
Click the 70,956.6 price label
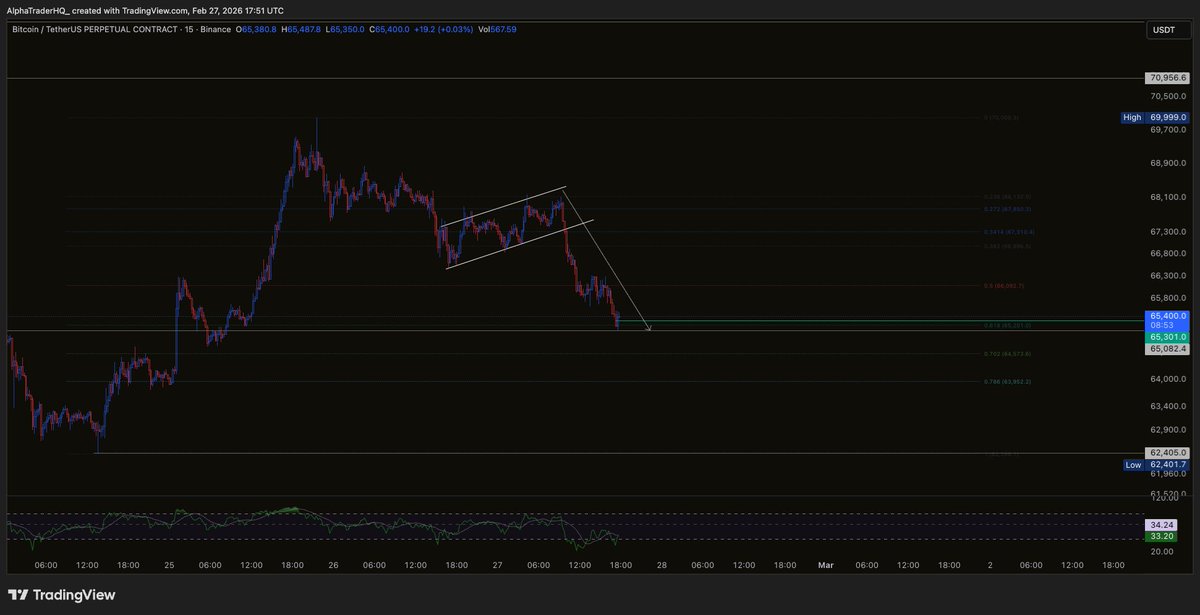1167,78
